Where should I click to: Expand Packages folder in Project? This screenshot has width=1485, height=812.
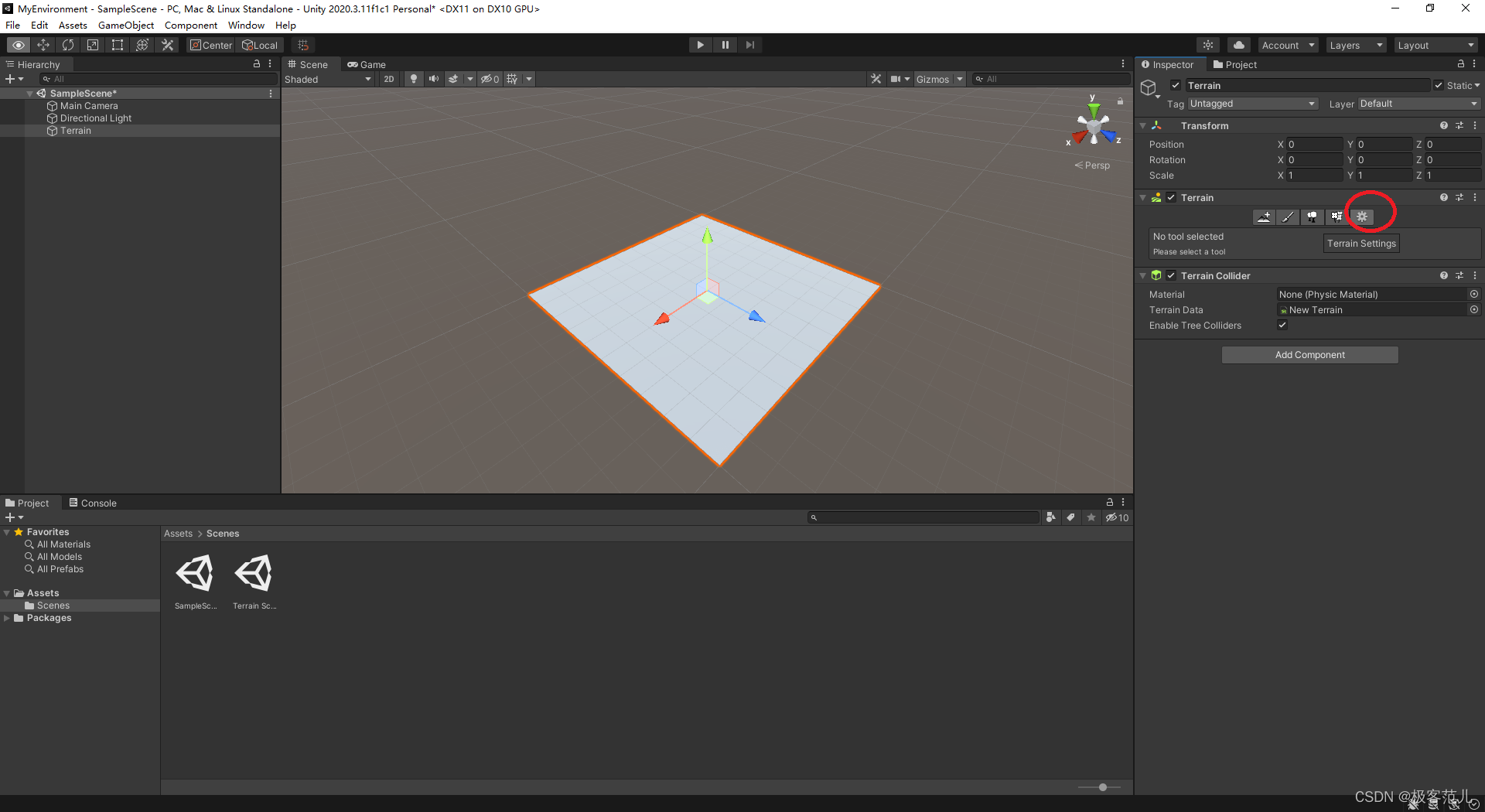pos(7,618)
